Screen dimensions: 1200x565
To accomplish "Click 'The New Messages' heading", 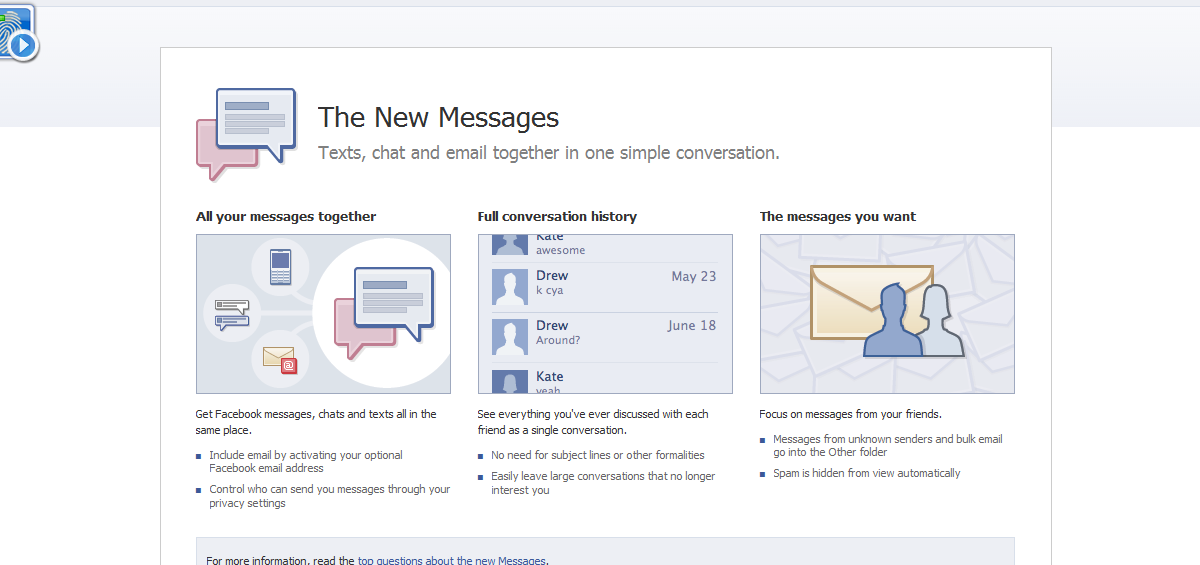I will pyautogui.click(x=438, y=118).
